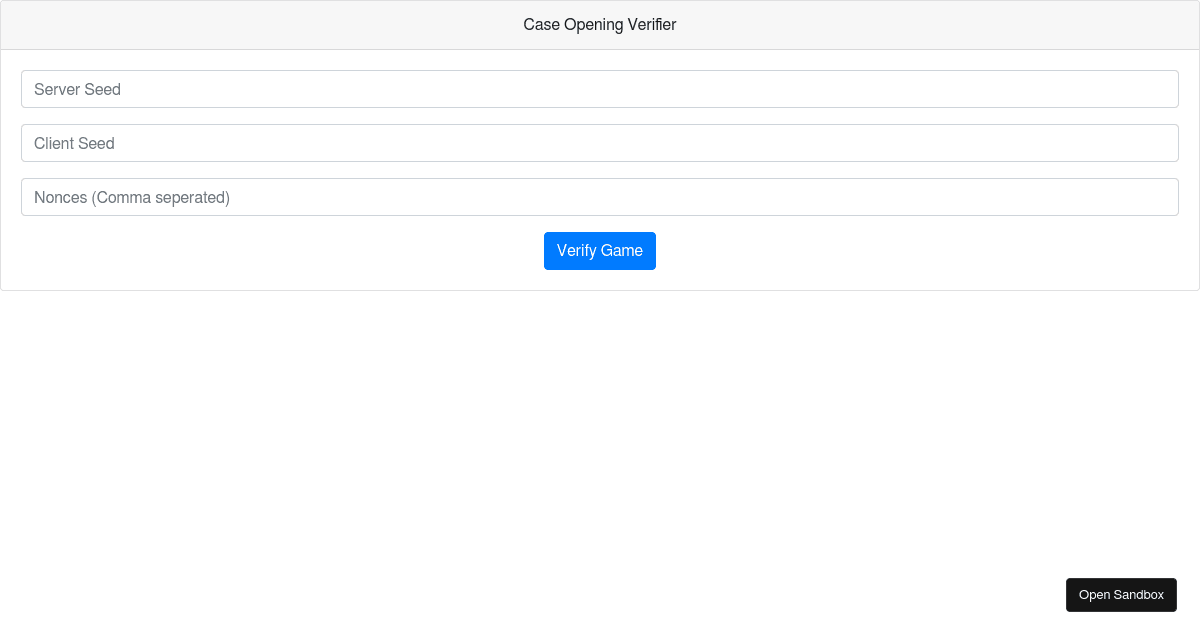
Task: Tap the Server Seed placeholder text
Action: pyautogui.click(x=77, y=89)
